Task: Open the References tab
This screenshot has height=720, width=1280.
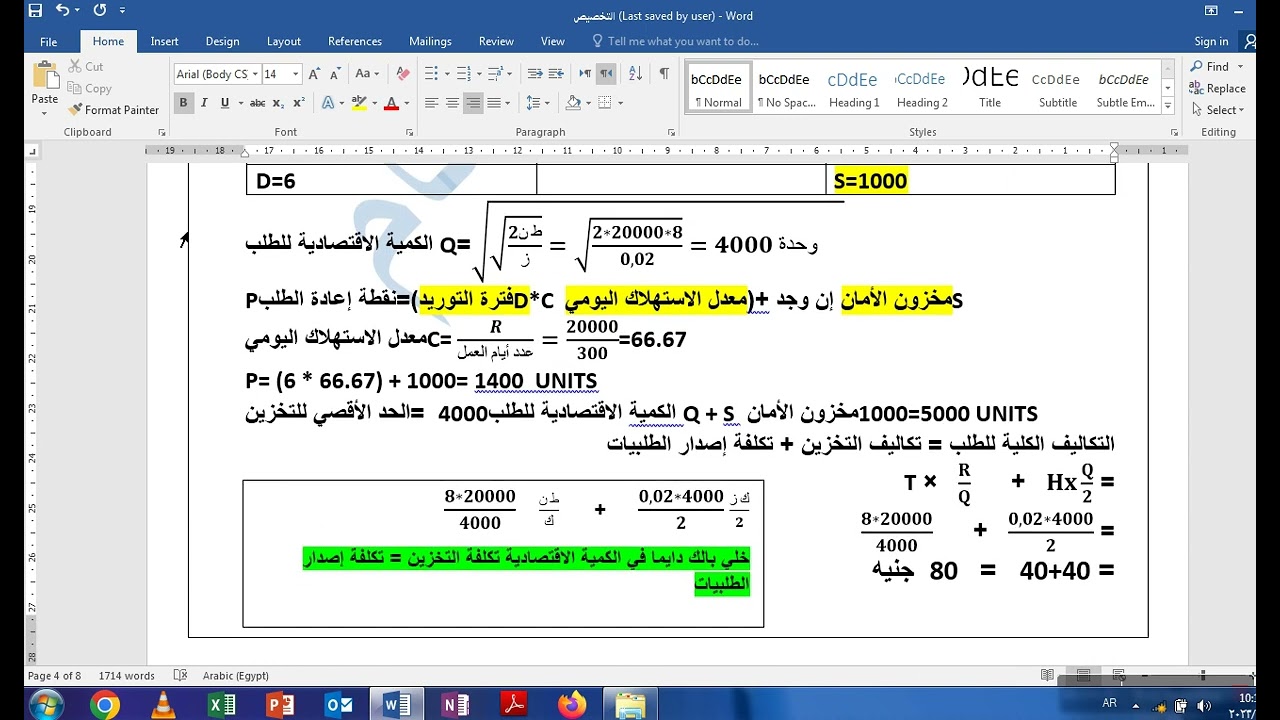Action: point(355,41)
